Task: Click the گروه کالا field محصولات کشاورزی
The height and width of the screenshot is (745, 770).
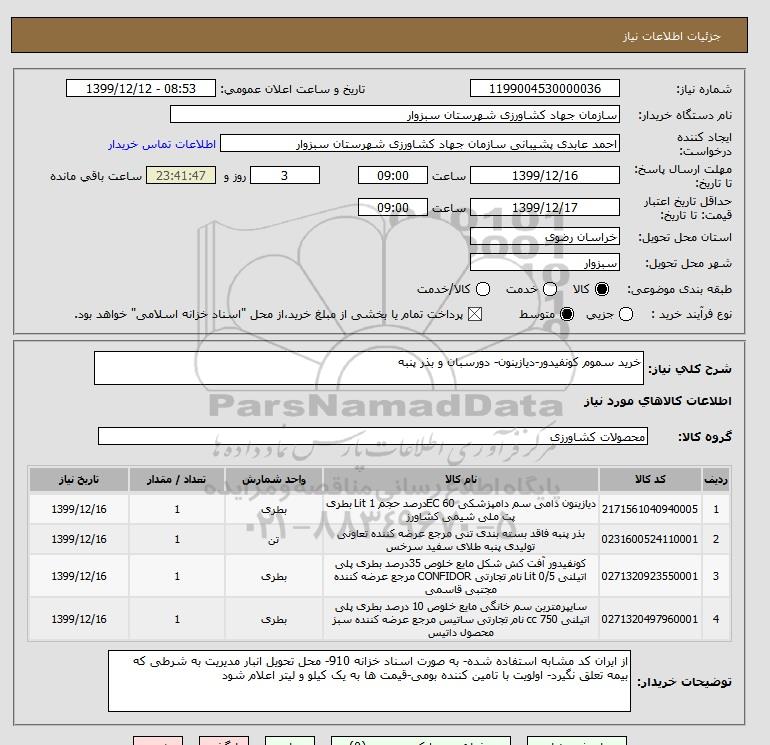Action: (x=373, y=436)
